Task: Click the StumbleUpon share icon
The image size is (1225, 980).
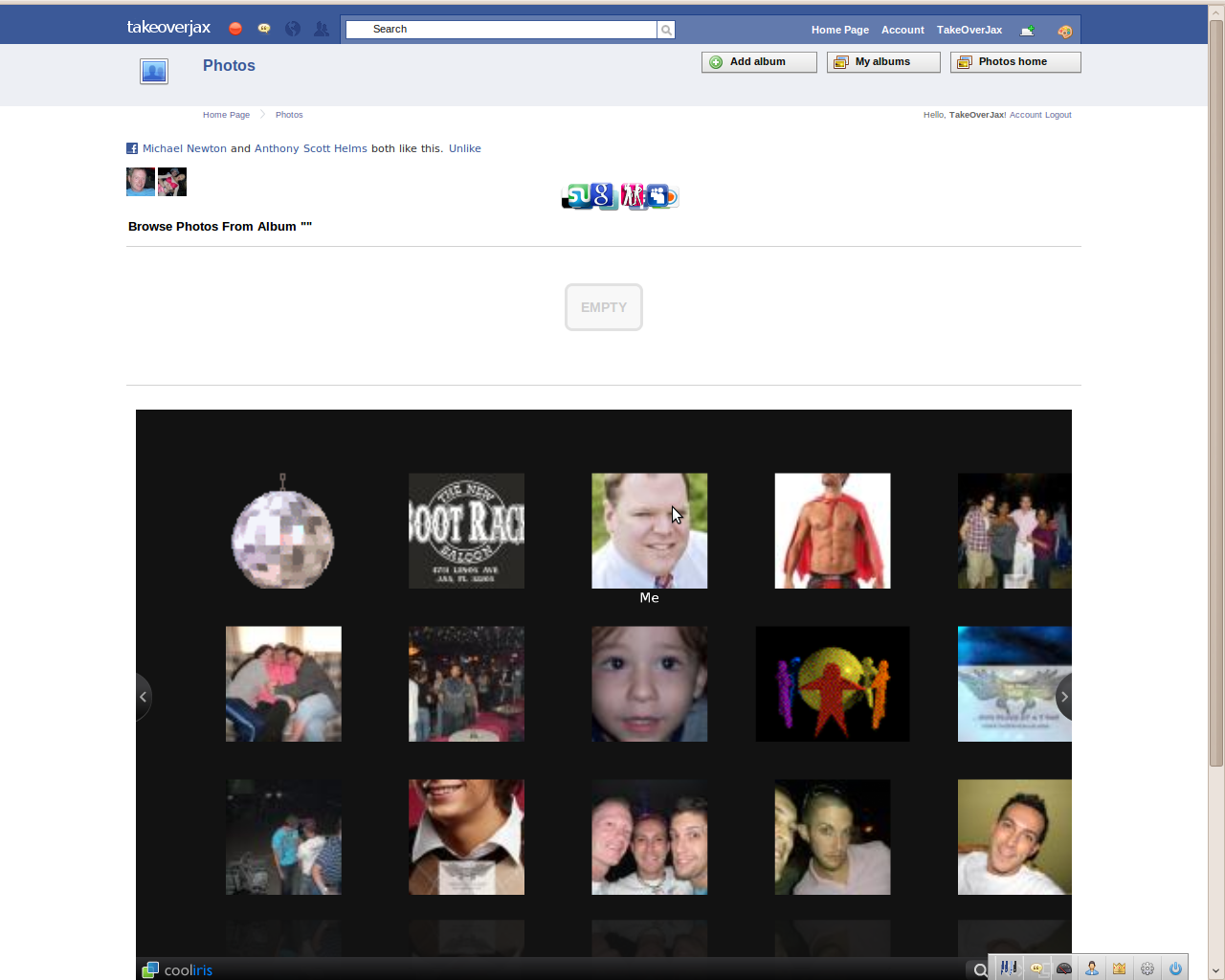Action: point(576,196)
